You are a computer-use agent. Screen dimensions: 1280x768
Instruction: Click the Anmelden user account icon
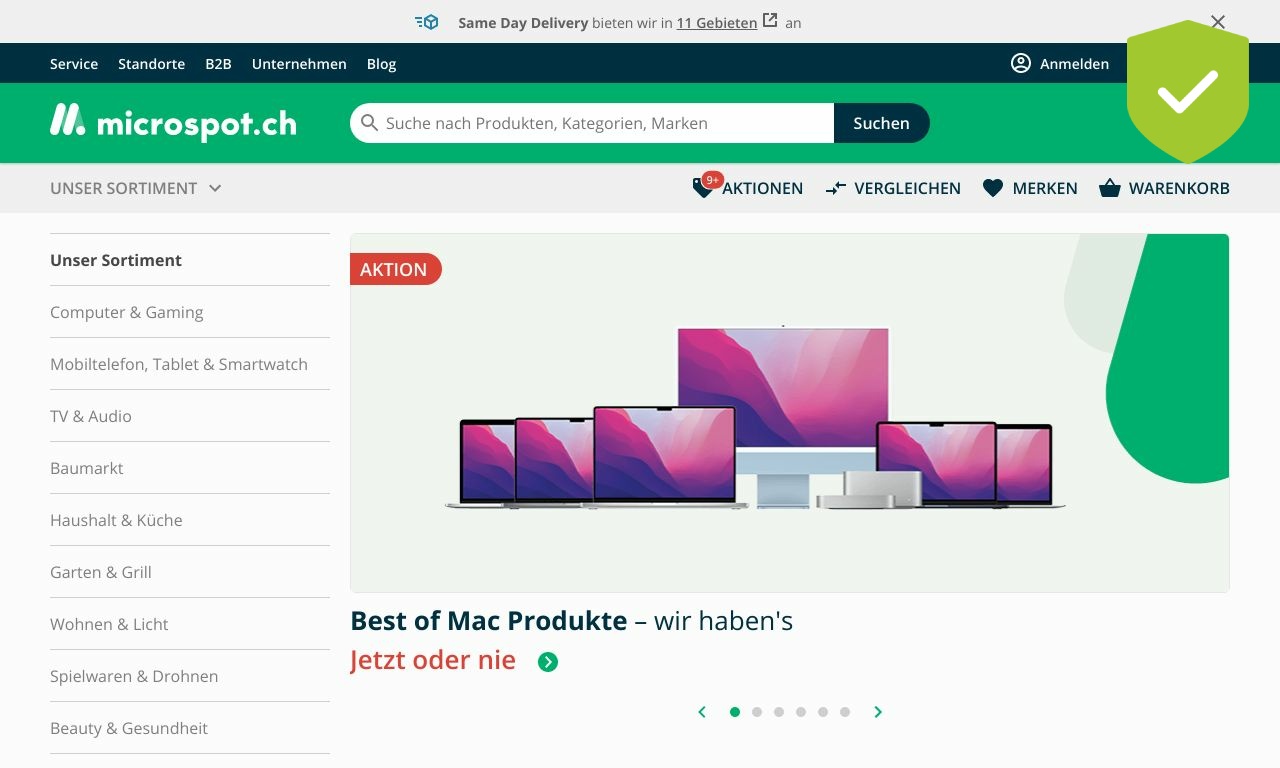[x=1020, y=63]
